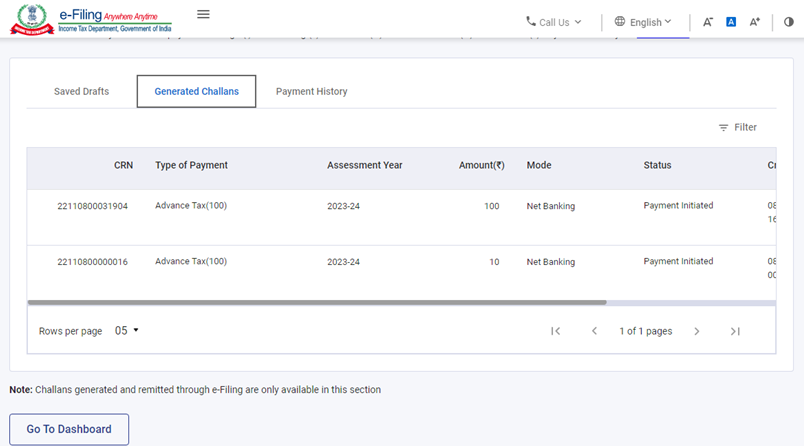Expand the Call Us dropdown

pos(554,22)
